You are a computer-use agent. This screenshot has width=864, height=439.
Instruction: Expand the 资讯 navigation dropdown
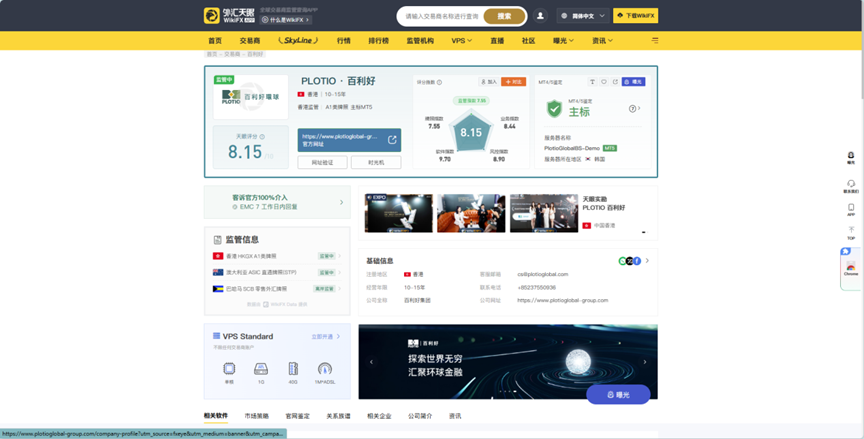602,41
